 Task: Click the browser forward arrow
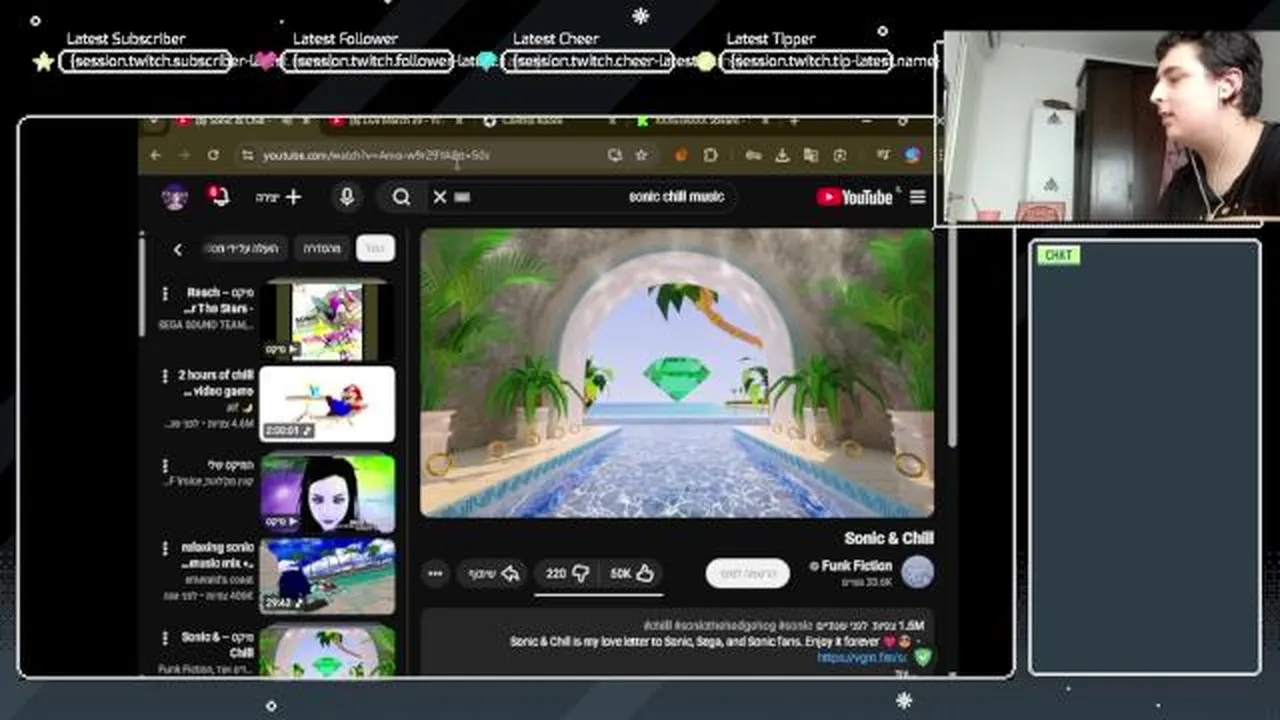[x=184, y=155]
